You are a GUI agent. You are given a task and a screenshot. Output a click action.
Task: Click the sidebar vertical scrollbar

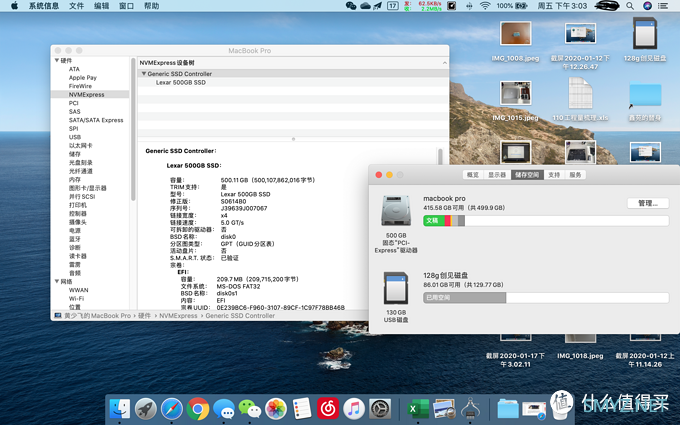click(x=133, y=130)
